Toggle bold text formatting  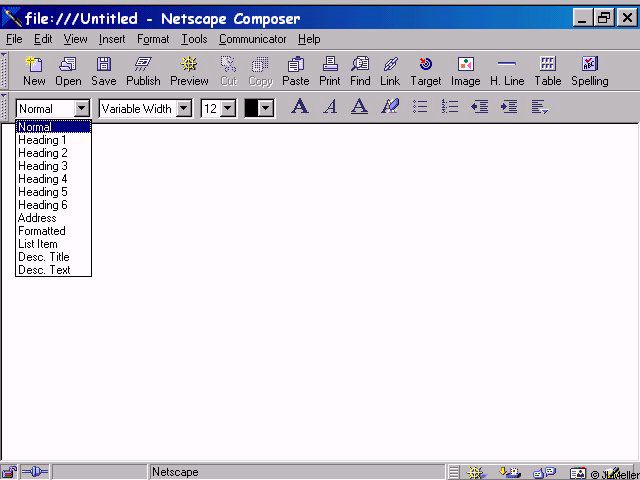tap(300, 107)
